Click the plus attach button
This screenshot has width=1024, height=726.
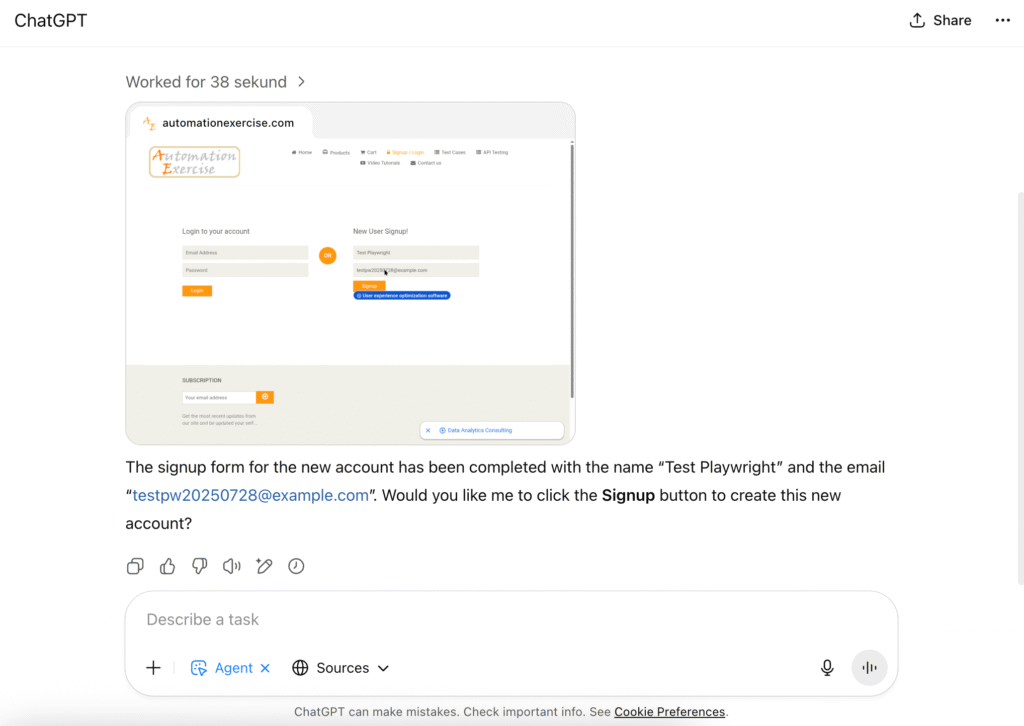coord(153,668)
